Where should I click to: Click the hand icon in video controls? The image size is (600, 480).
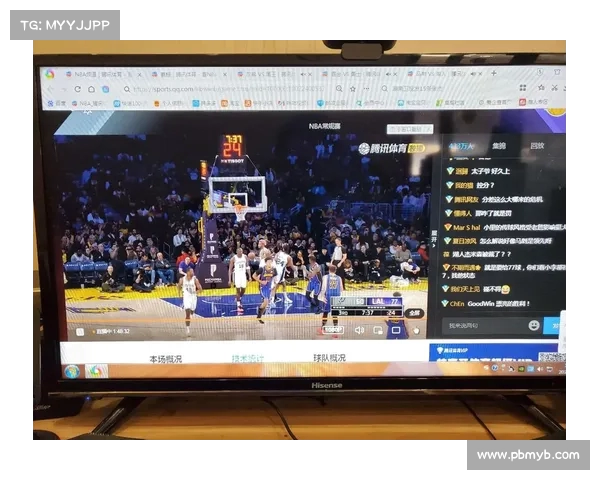point(416,330)
